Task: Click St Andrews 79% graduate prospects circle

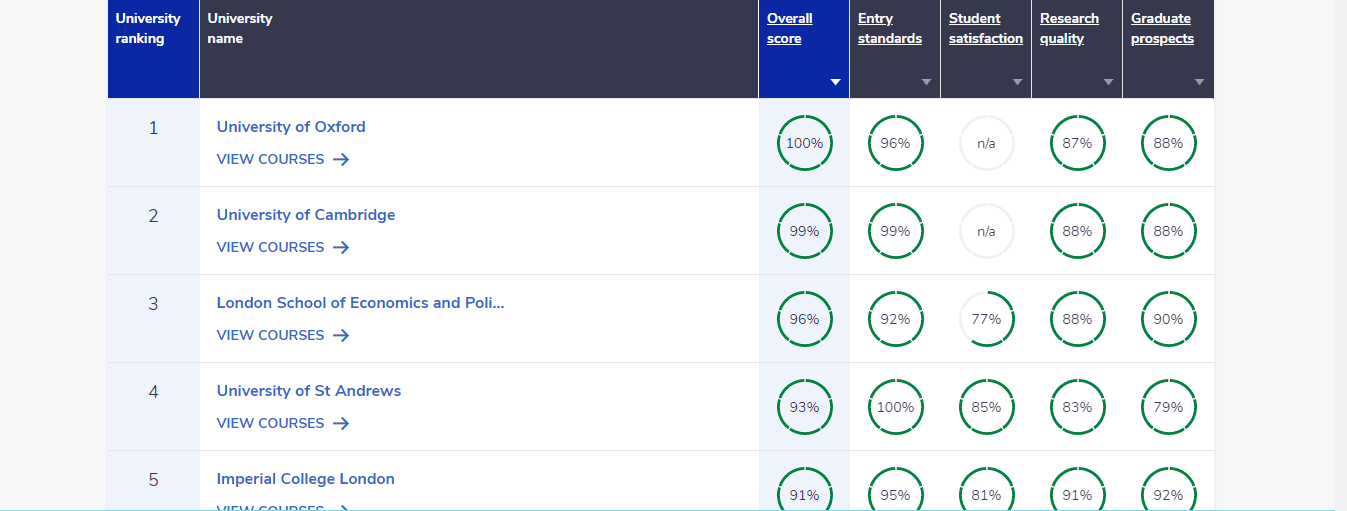Action: point(1168,407)
